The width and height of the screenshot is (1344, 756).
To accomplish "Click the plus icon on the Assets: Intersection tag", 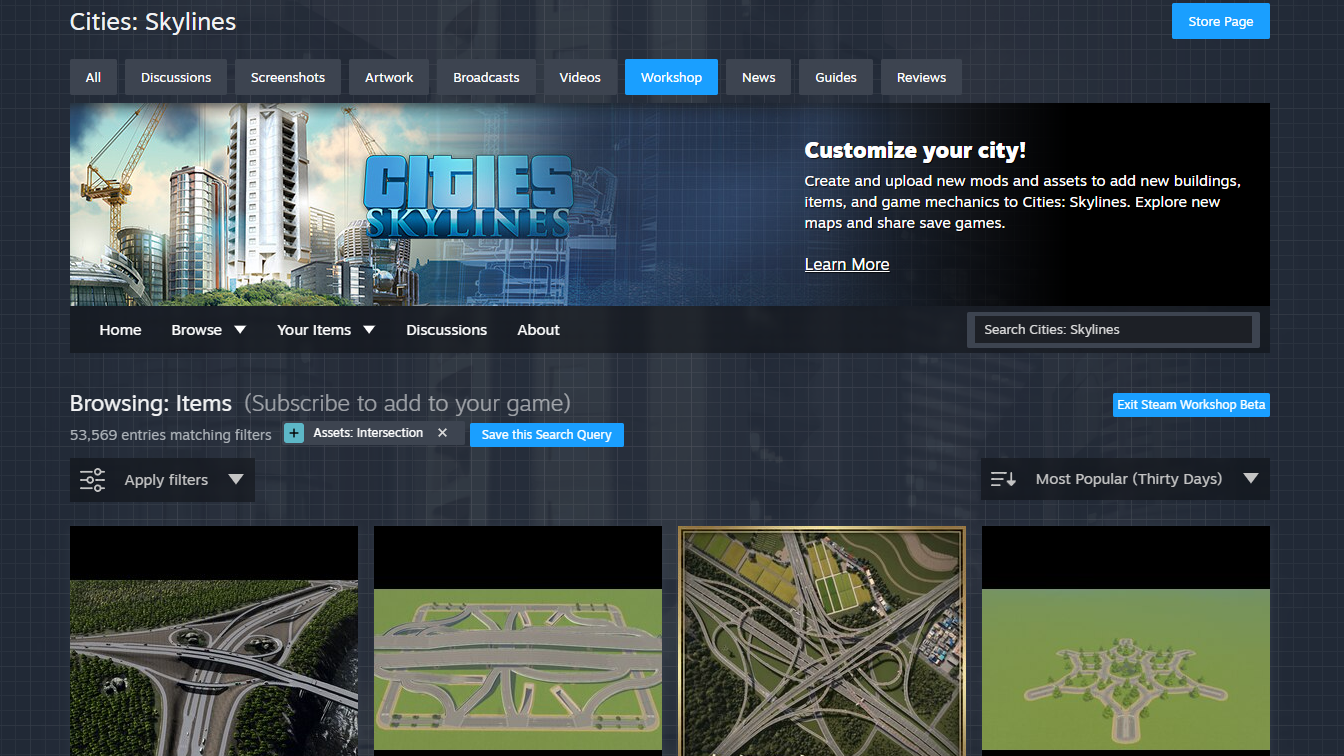I will [293, 433].
